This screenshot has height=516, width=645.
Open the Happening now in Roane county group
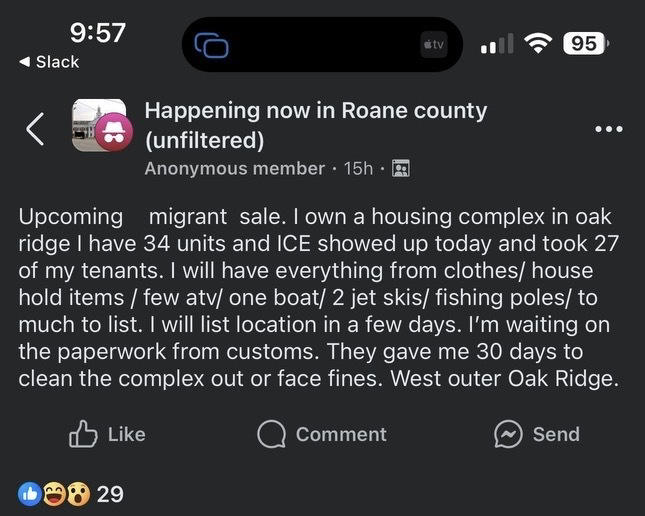315,124
